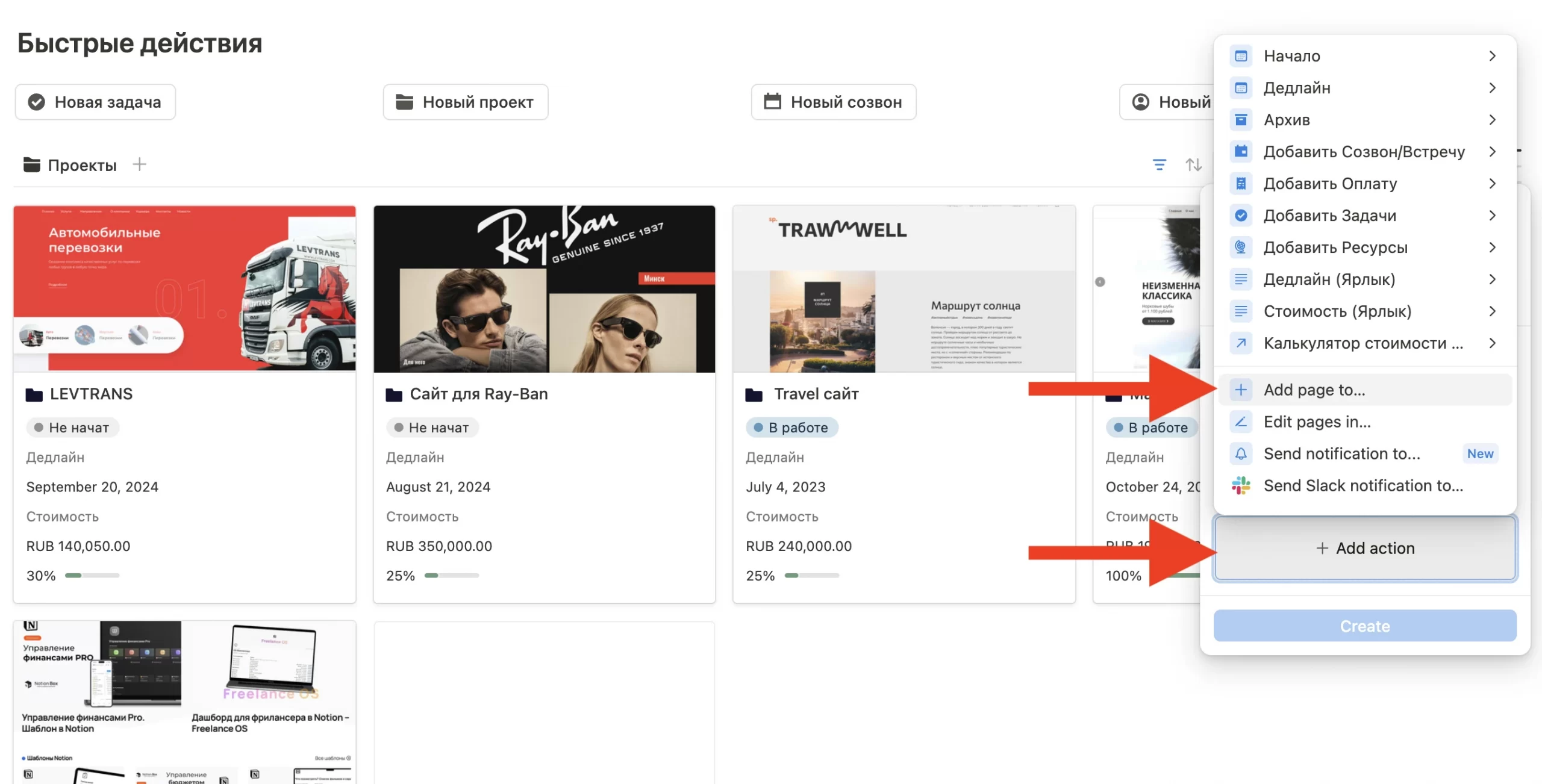Screen dimensions: 1542x784
Task: Click the Новый созвон quick action icon
Action: 771,101
